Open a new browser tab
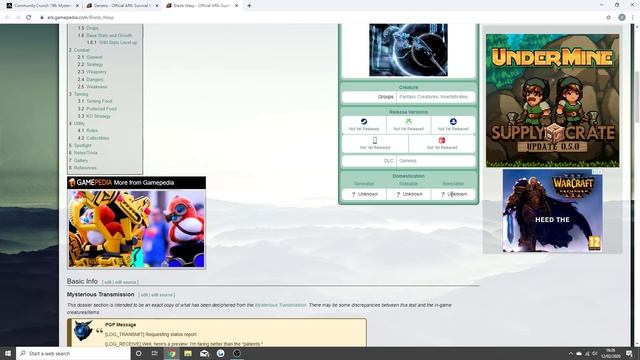 (x=249, y=6)
